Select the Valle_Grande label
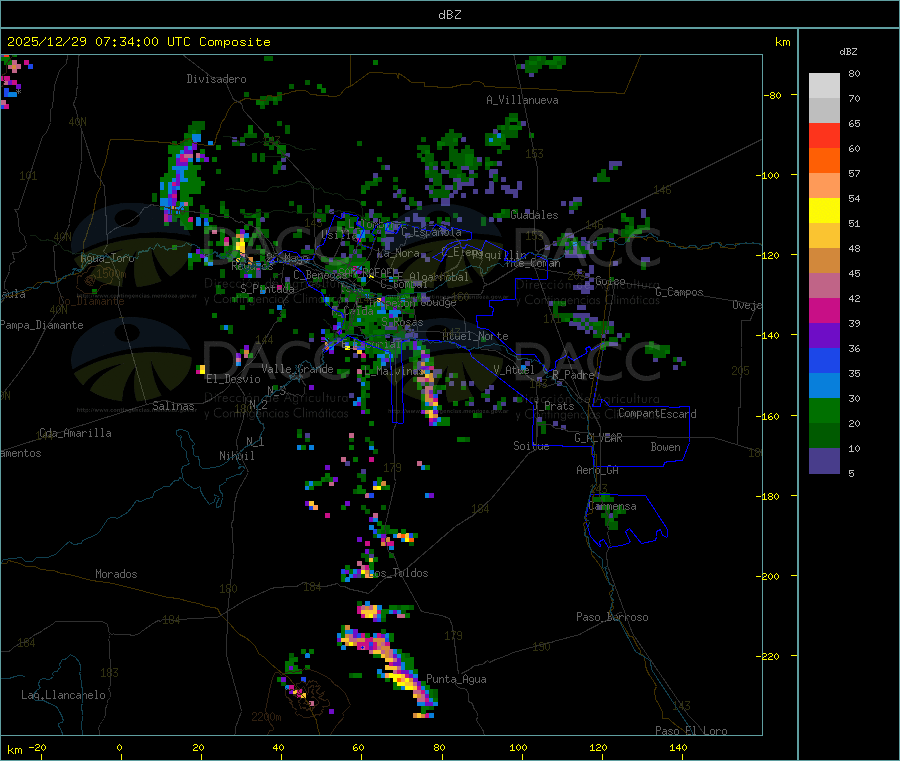 [x=297, y=369]
